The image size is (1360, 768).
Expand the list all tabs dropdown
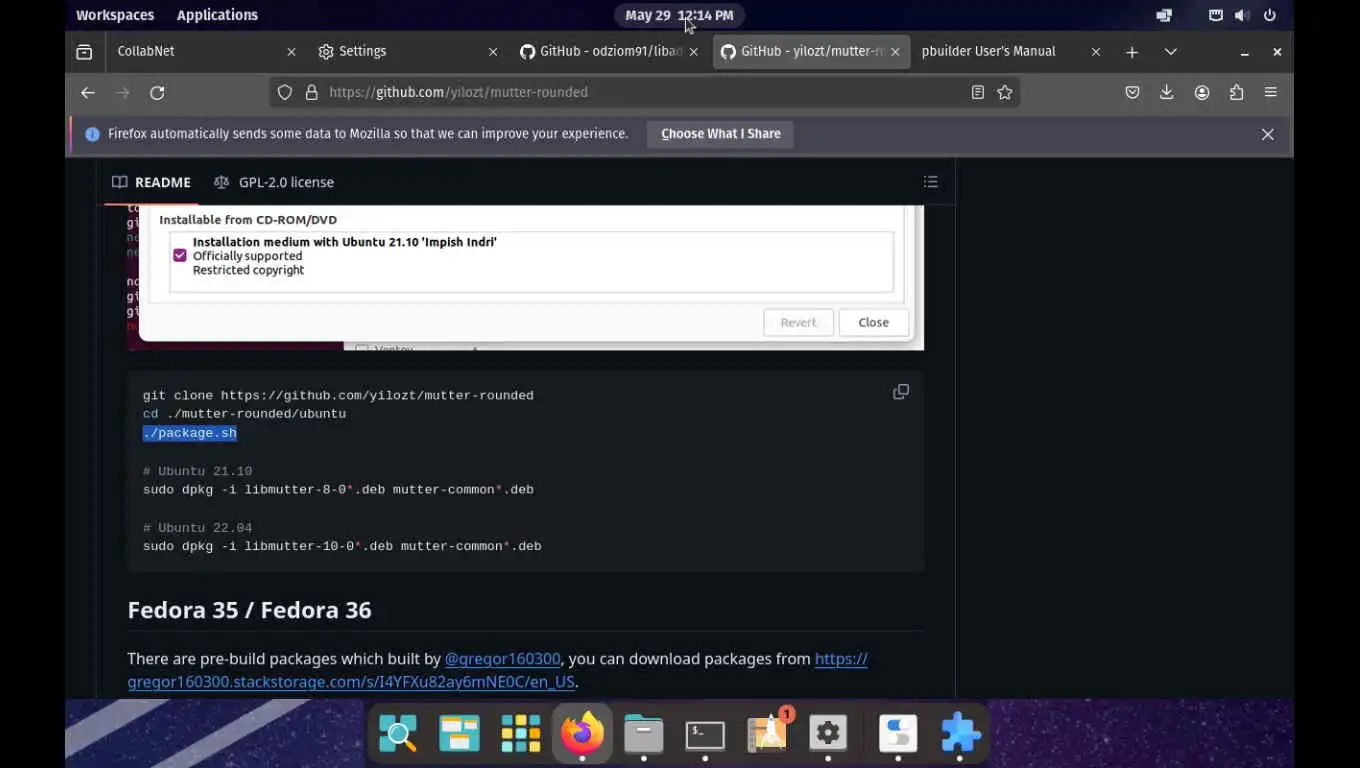coord(1171,52)
